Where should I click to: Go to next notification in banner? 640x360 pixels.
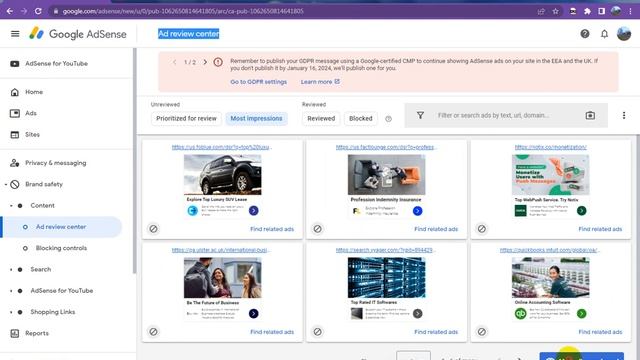point(205,62)
